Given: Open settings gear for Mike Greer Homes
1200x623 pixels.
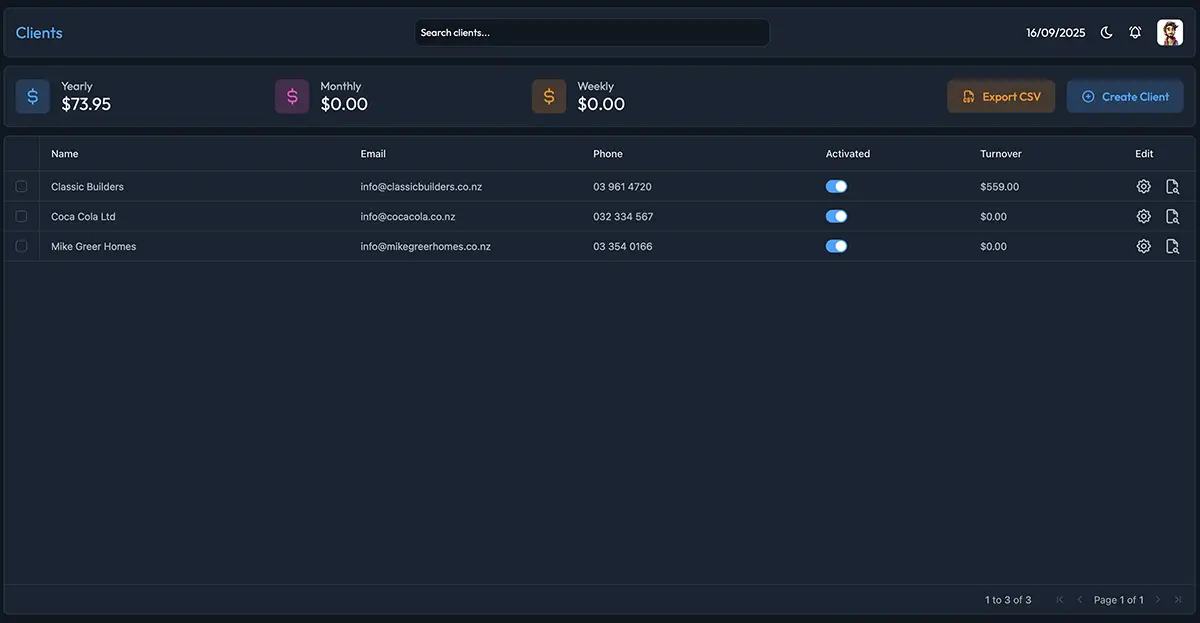Looking at the screenshot, I should click(1143, 247).
